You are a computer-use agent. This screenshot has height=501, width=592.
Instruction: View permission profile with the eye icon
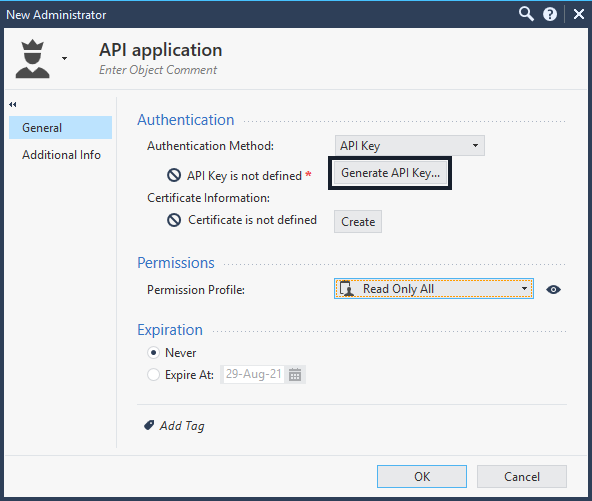tap(553, 290)
